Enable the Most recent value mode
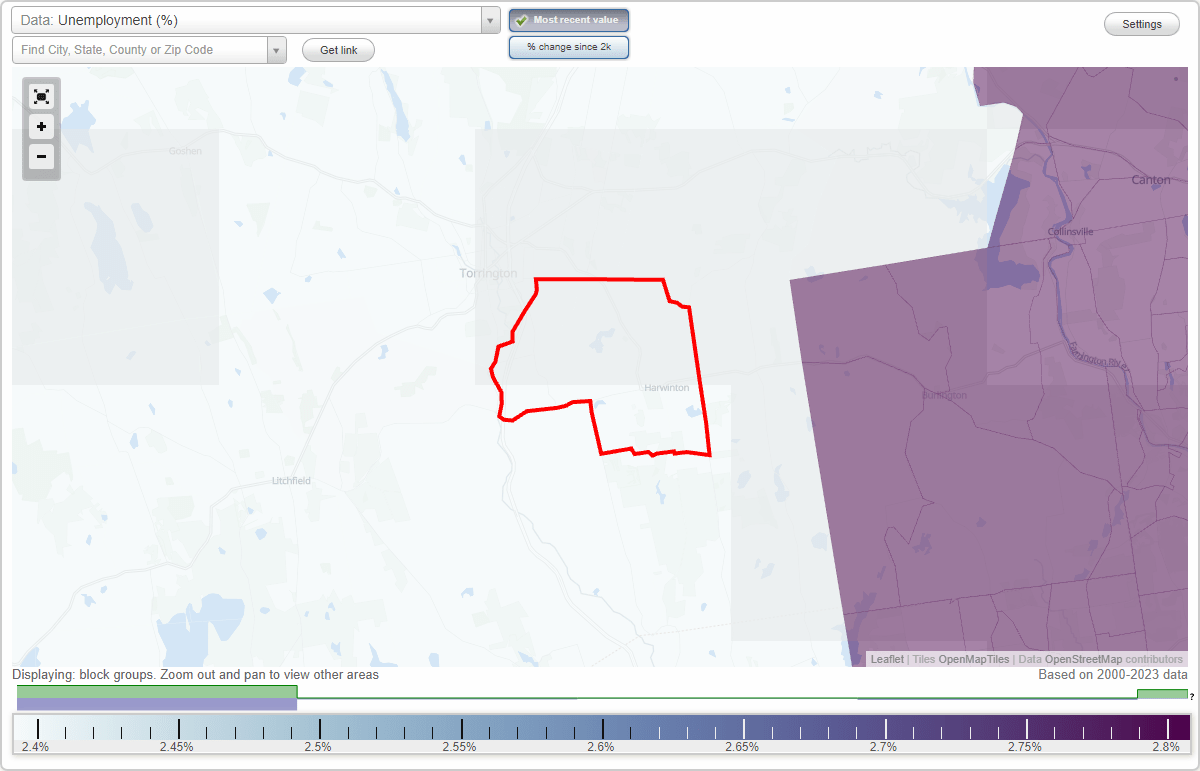Screen dimensions: 1200x771 pos(568,19)
